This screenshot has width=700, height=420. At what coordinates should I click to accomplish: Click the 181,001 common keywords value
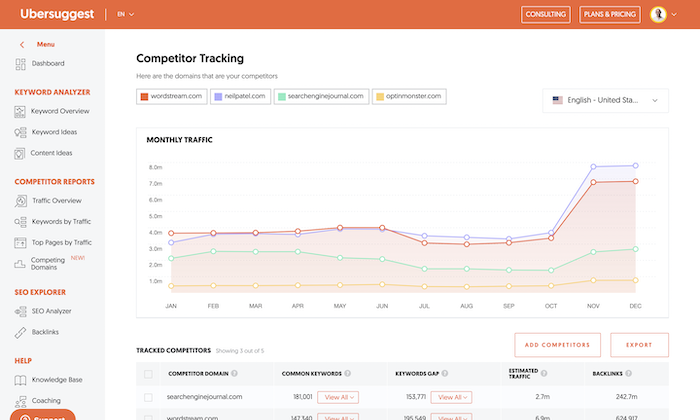pos(302,397)
